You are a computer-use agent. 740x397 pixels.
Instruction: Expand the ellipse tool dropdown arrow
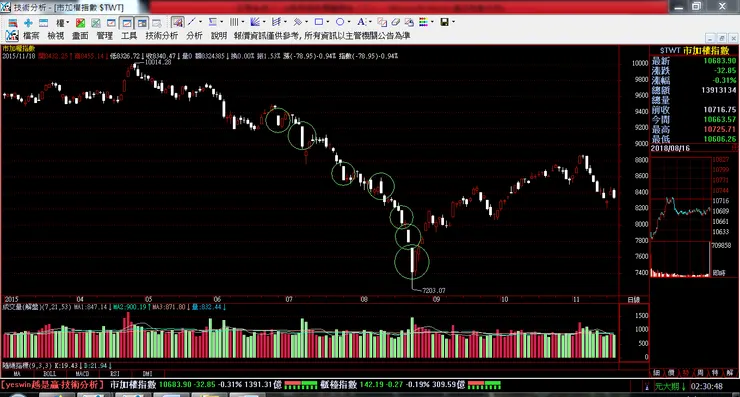pos(349,22)
